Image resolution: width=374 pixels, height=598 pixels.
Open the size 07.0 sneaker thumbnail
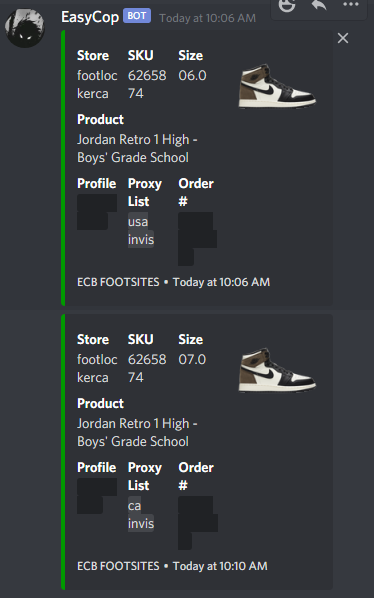pos(277,370)
